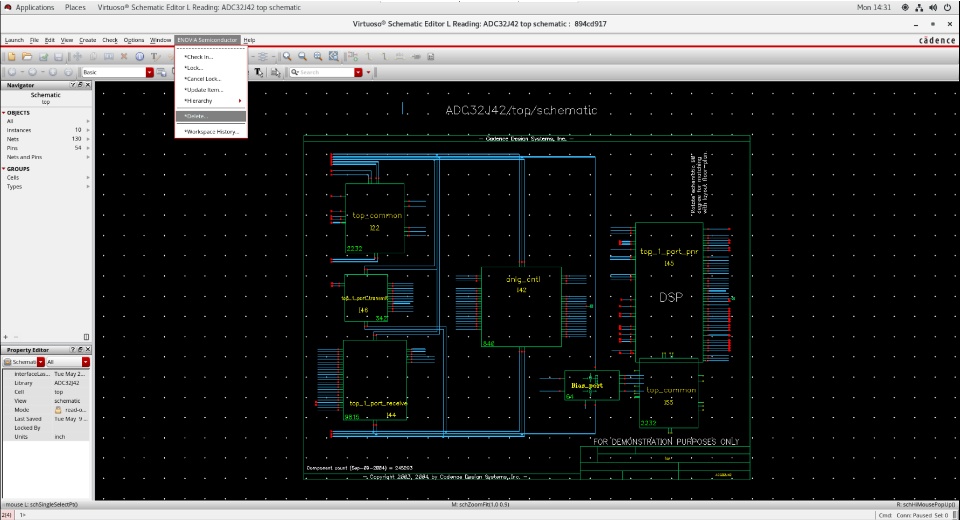Screen dimensions: 960x520
Task: Float the Navigator panel using undock icon
Action: point(80,85)
